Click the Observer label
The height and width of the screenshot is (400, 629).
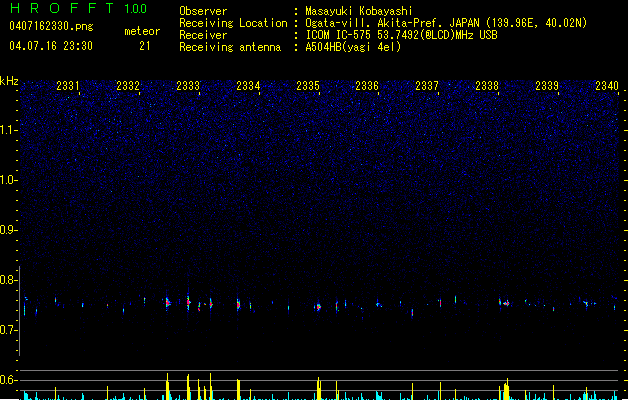(x=203, y=11)
